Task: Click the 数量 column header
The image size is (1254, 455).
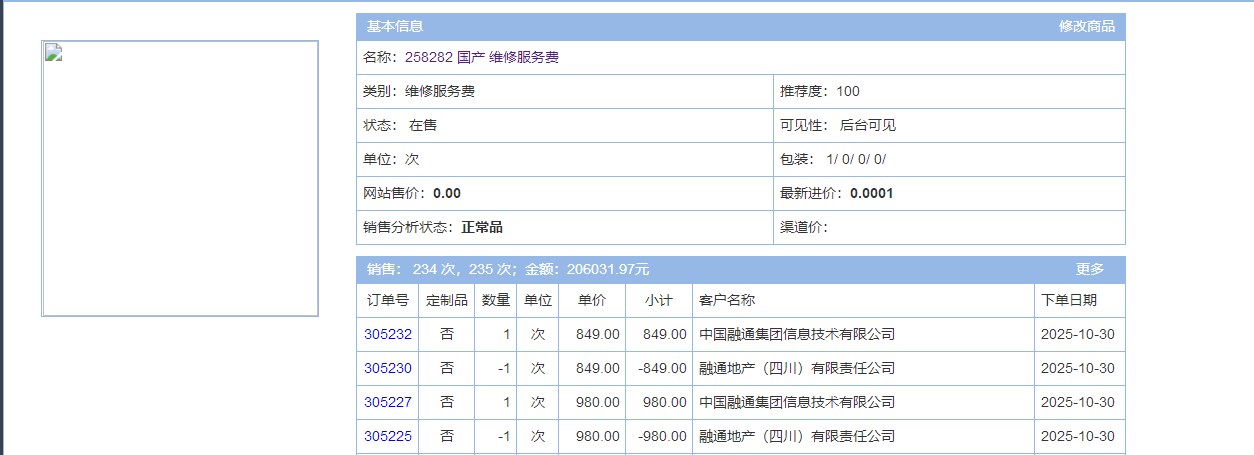Action: point(495,300)
